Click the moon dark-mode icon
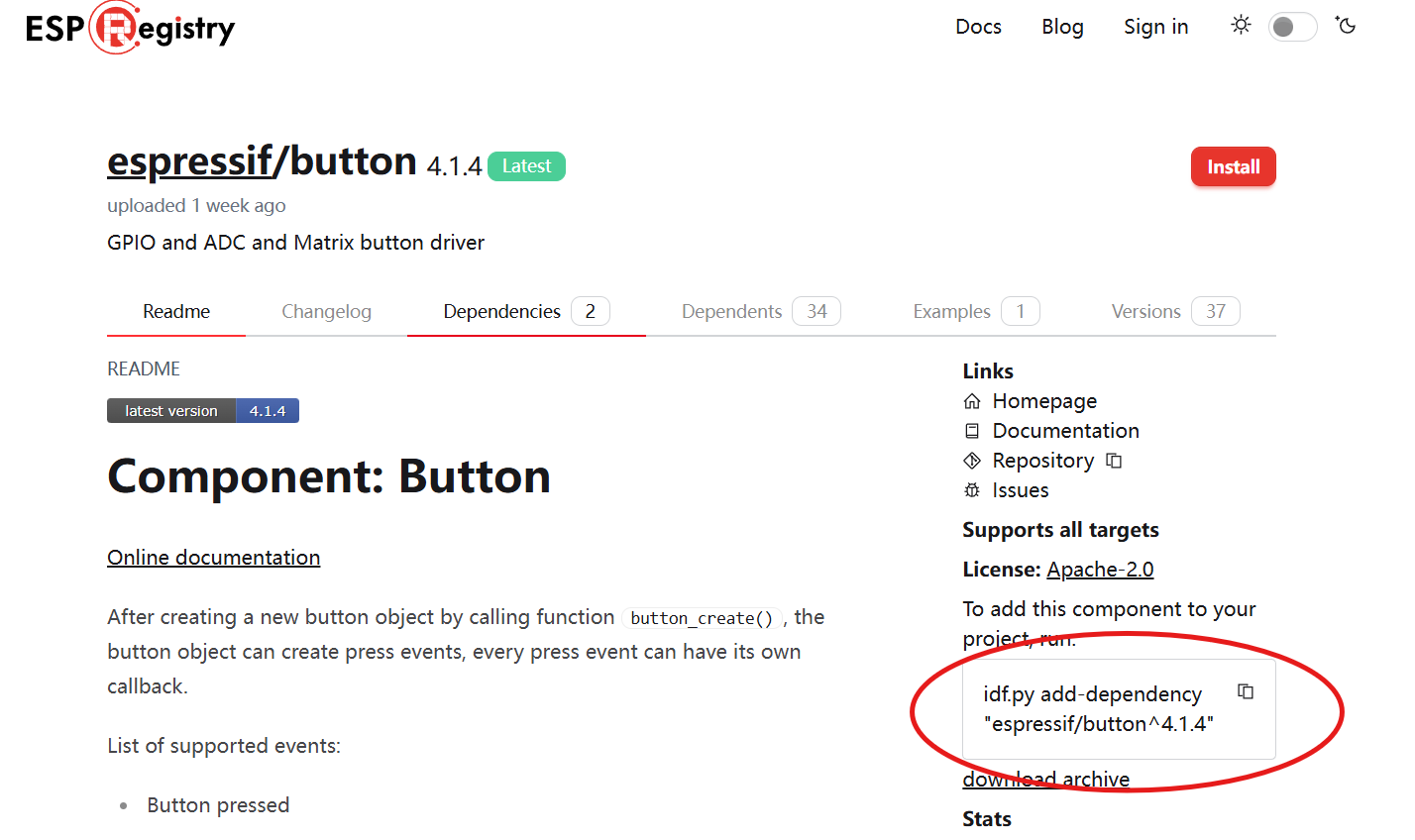This screenshot has height=840, width=1415. [x=1346, y=25]
